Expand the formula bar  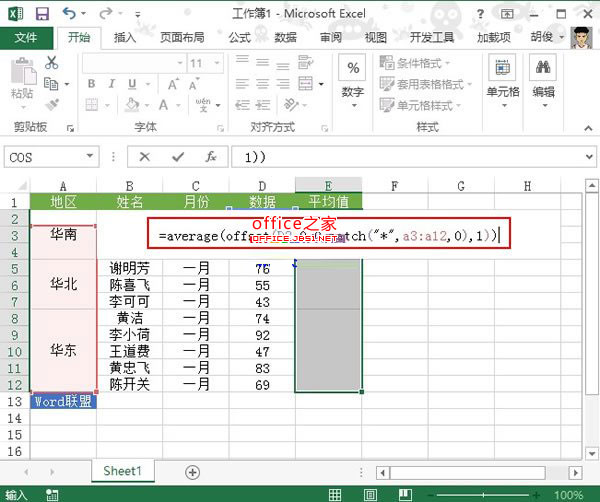[589, 156]
